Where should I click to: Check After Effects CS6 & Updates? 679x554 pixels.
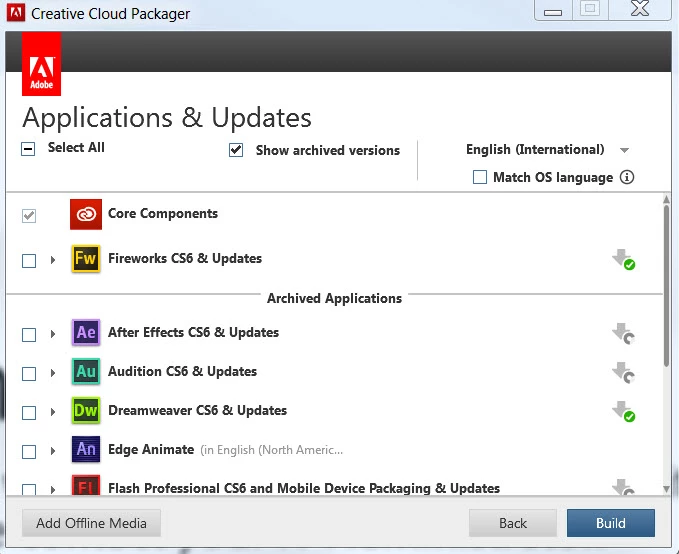coord(29,334)
